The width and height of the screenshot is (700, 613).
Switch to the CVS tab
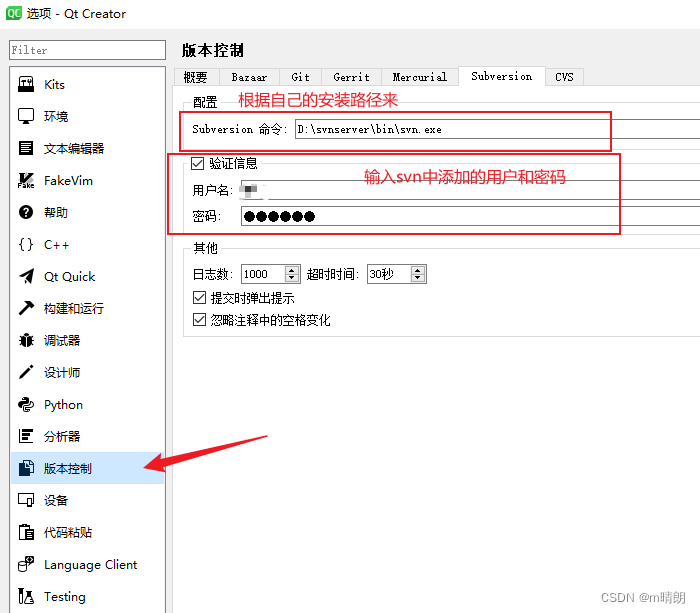point(564,77)
